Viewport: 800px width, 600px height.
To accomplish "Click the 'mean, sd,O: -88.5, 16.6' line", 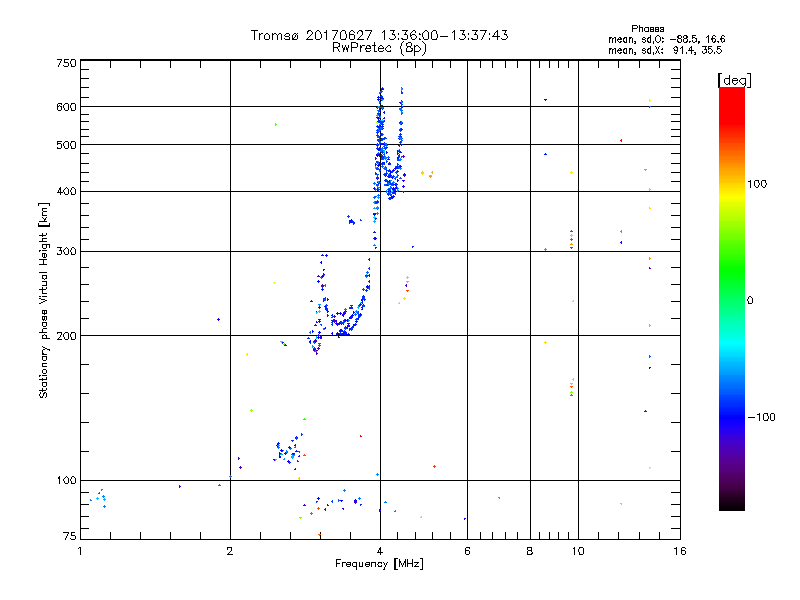I will coord(666,39).
